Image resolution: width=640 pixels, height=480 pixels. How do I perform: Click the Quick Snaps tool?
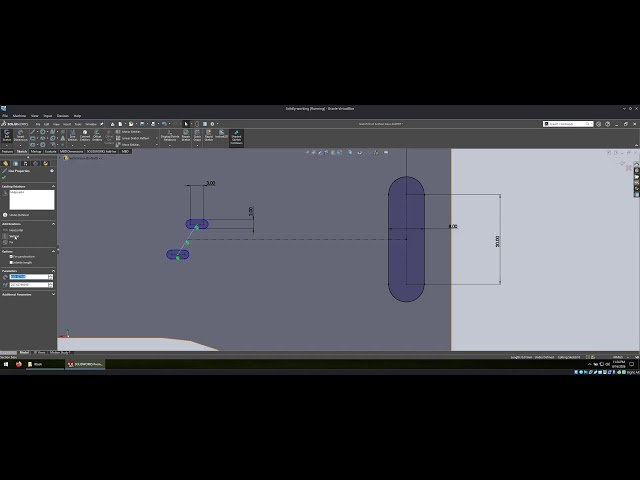click(x=197, y=136)
